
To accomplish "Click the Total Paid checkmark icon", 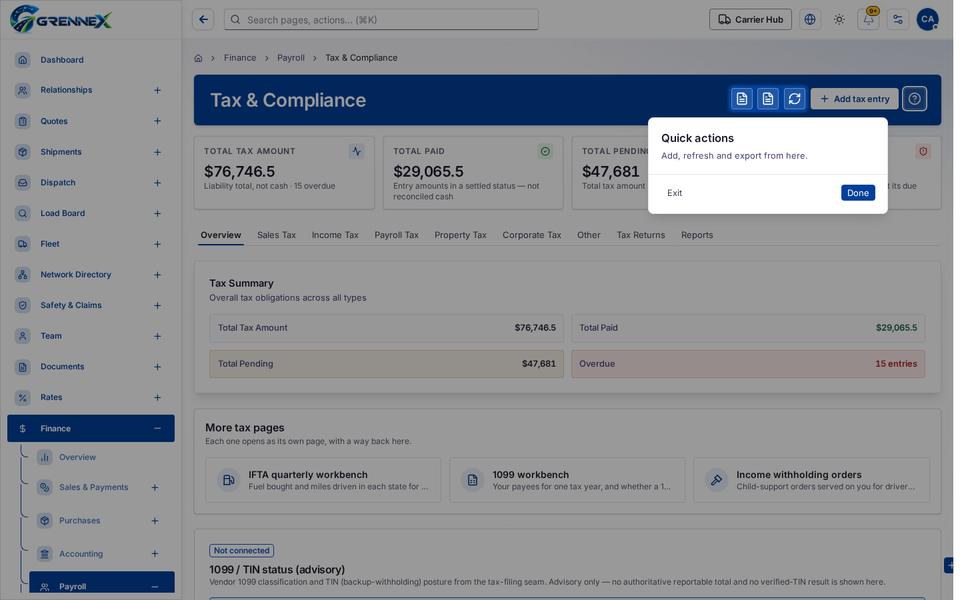I will tap(545, 151).
